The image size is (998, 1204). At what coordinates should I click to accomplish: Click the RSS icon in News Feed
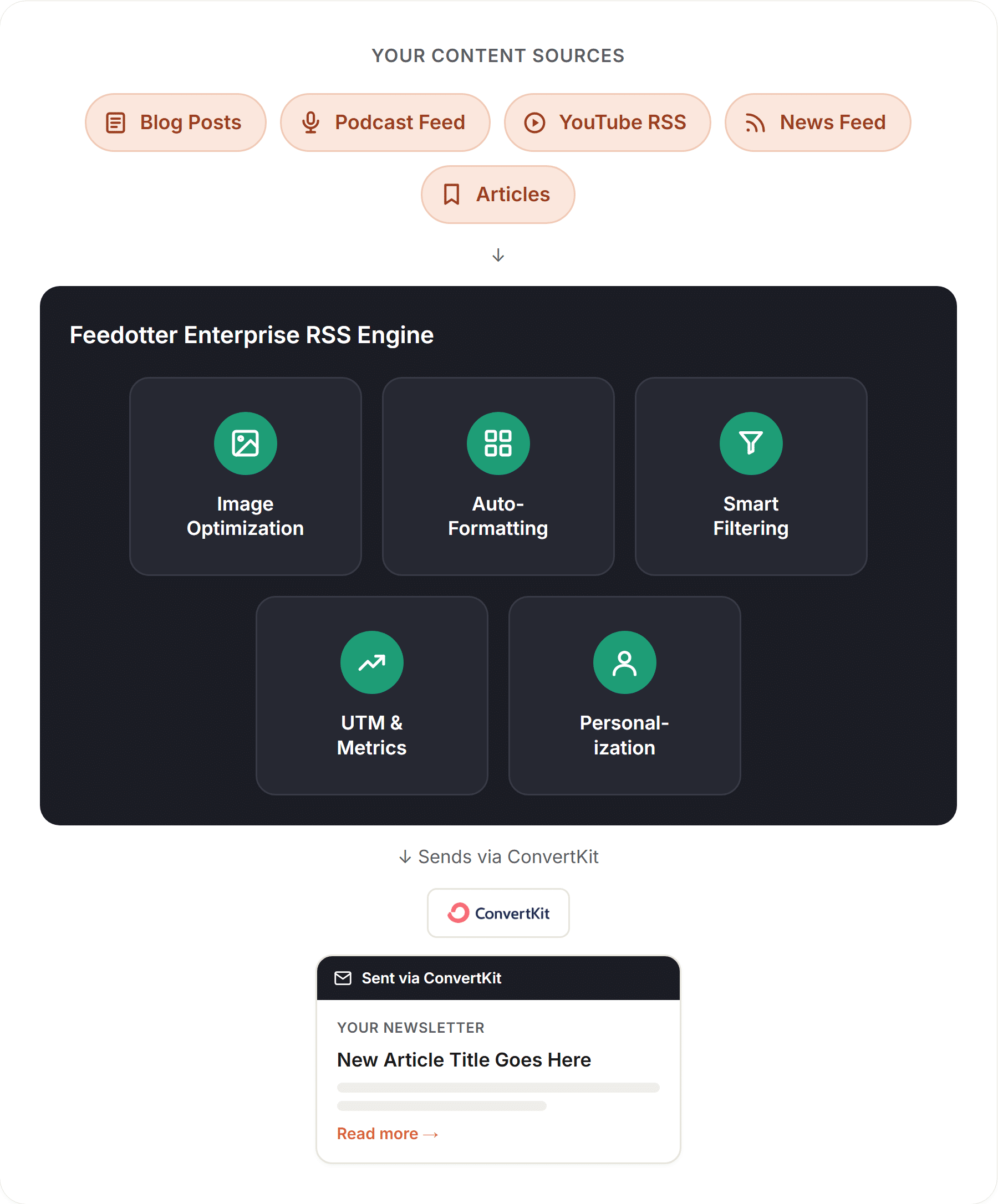coord(755,123)
